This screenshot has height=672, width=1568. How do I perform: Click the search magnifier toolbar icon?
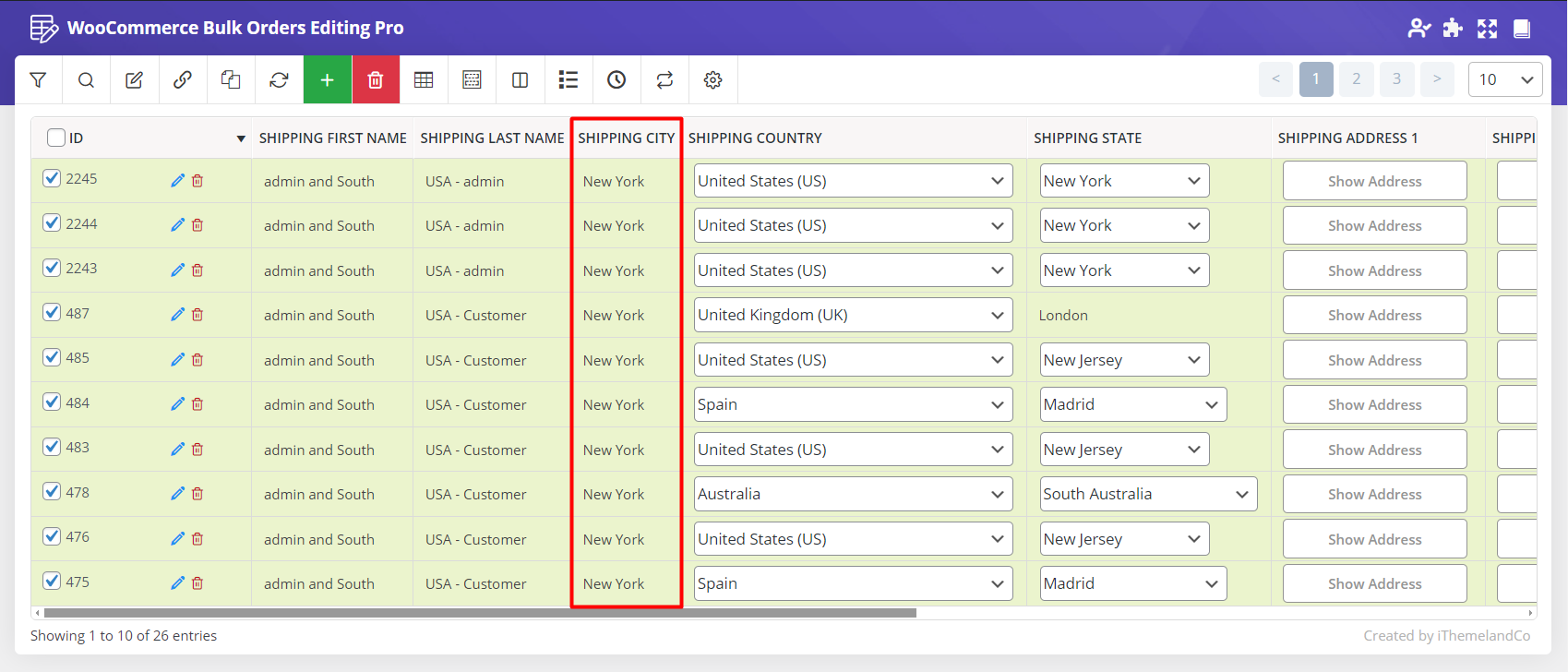point(86,80)
